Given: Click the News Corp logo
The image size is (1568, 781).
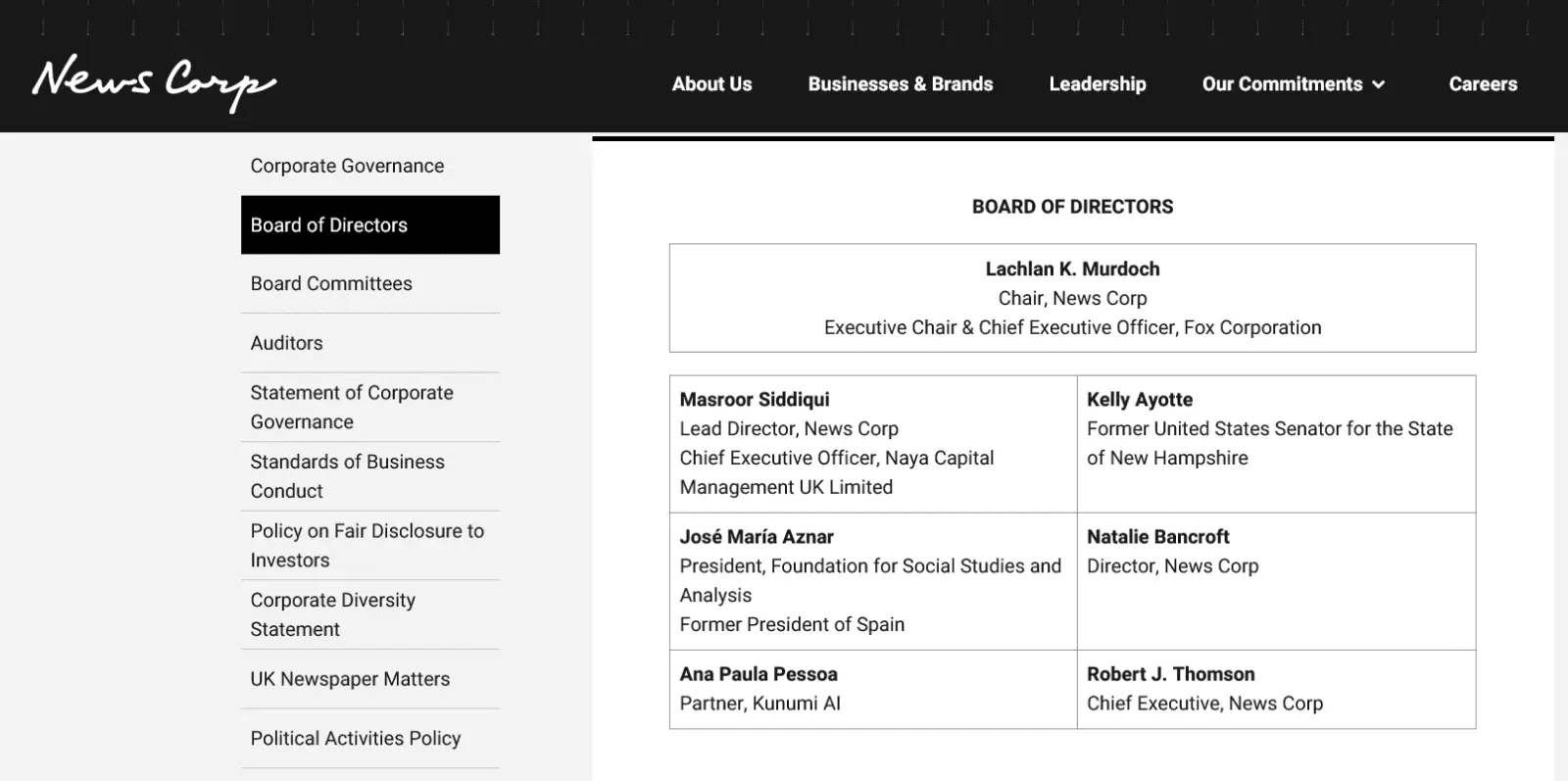Looking at the screenshot, I should pos(154,82).
